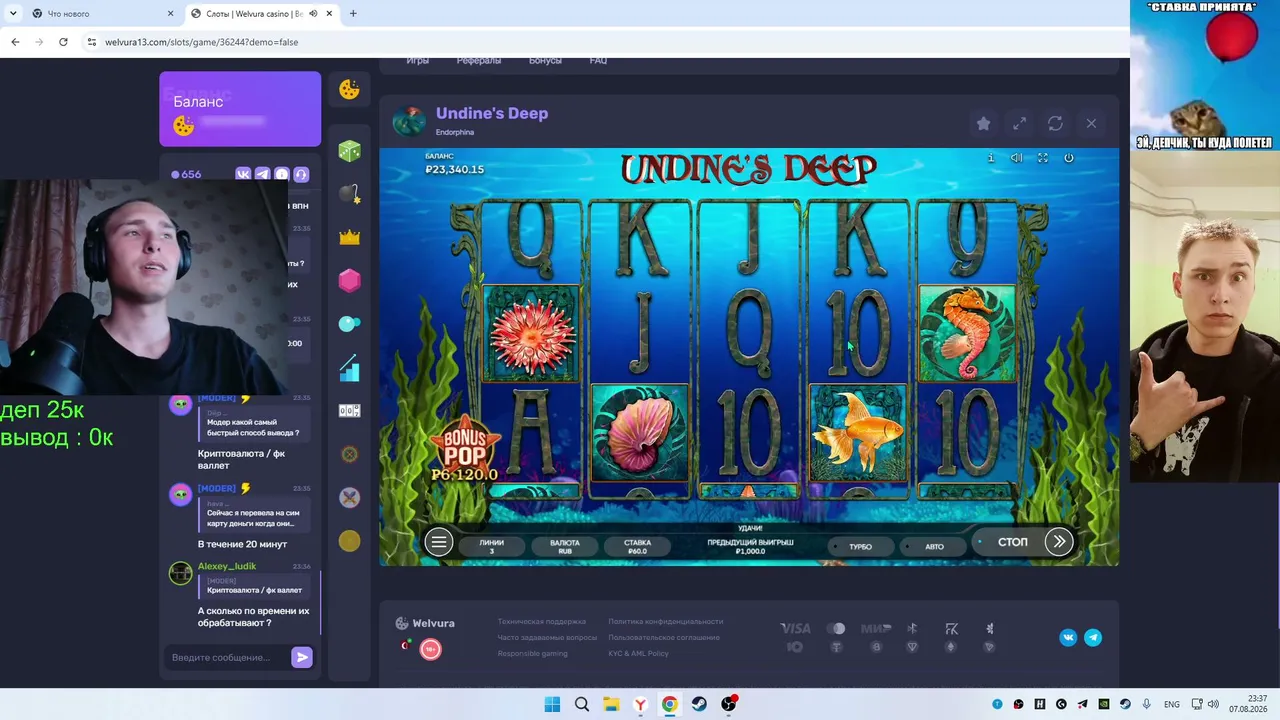Click the Баланс balance card
The image size is (1280, 720).
pyautogui.click(x=240, y=109)
